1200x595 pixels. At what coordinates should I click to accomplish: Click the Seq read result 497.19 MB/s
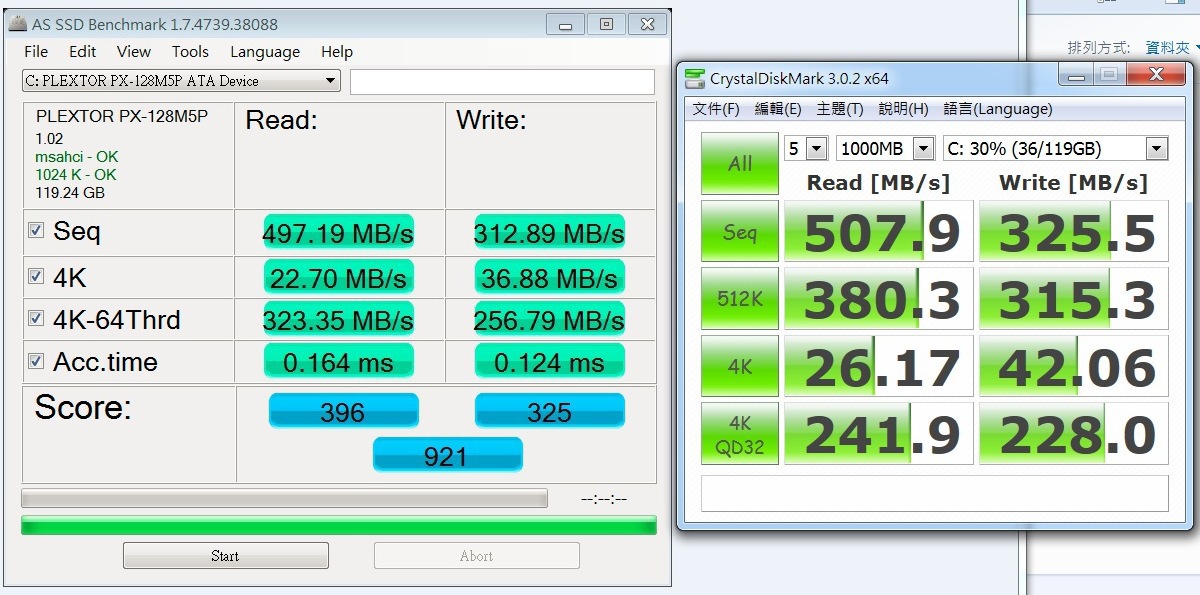pos(339,233)
